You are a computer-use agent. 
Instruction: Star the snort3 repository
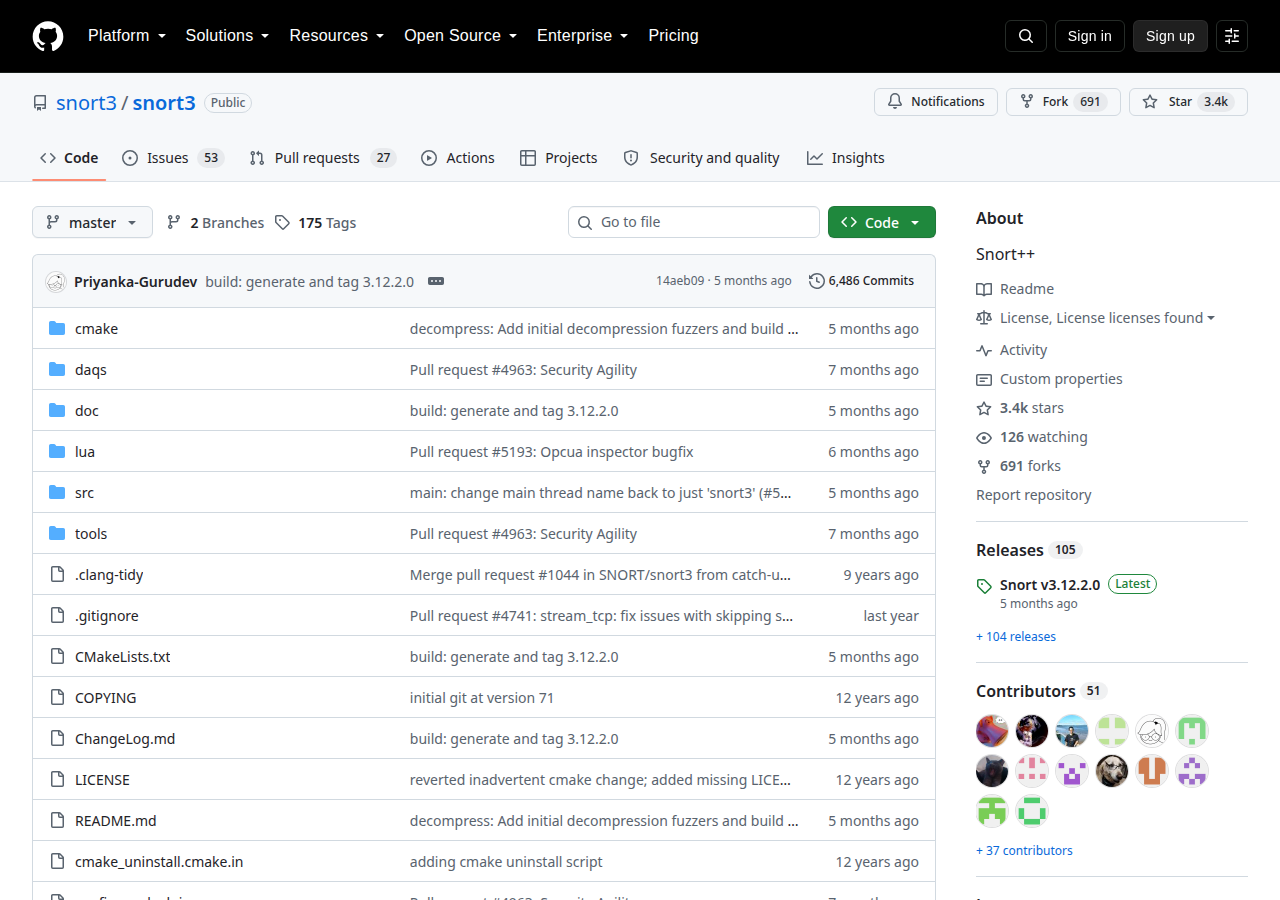tap(1188, 102)
